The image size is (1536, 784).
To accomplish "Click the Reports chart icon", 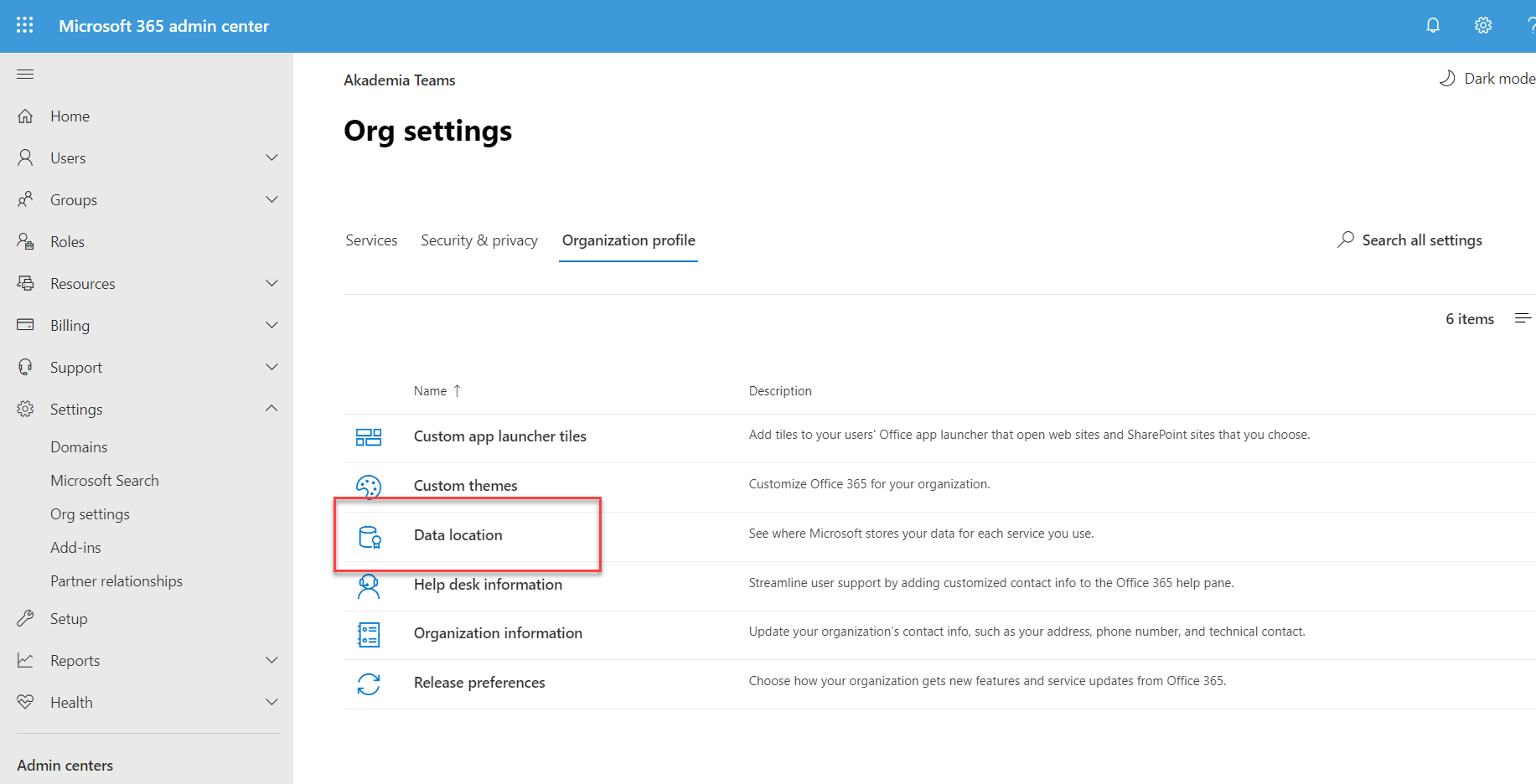I will coord(26,660).
